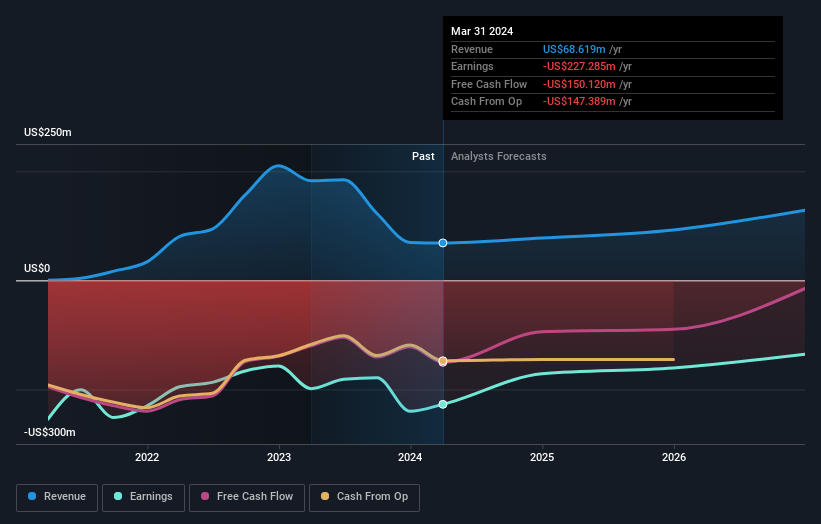This screenshot has height=524, width=821.
Task: Click the pink Free Cash Flow legend dot
Action: point(205,496)
